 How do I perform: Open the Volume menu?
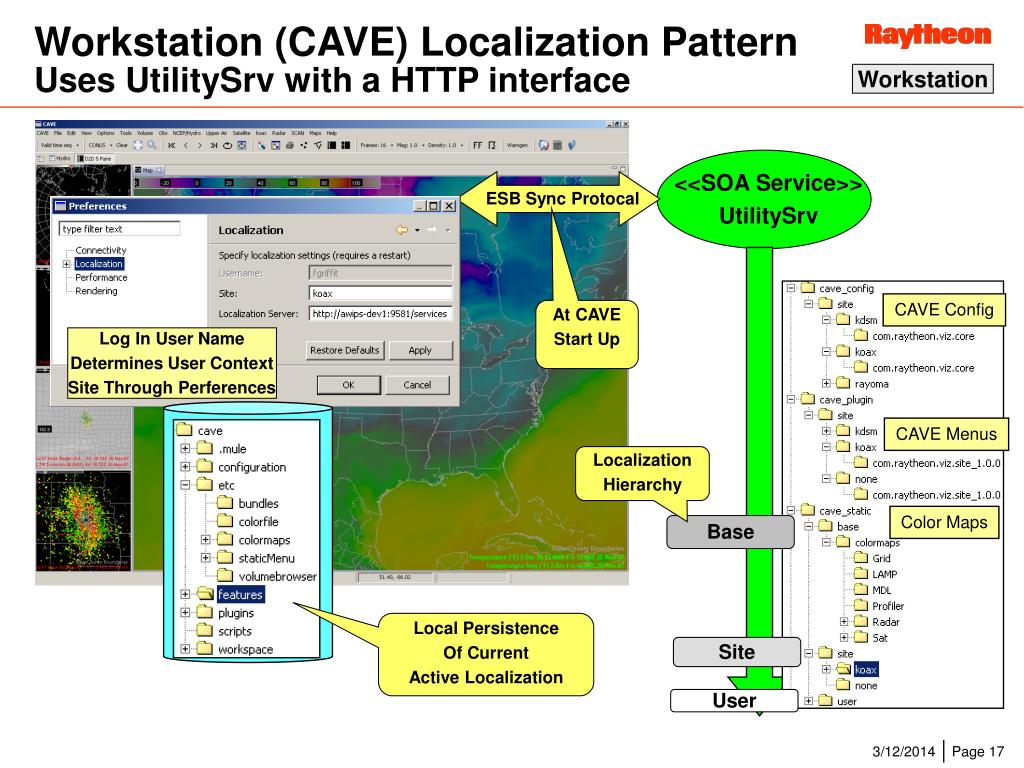tap(145, 133)
